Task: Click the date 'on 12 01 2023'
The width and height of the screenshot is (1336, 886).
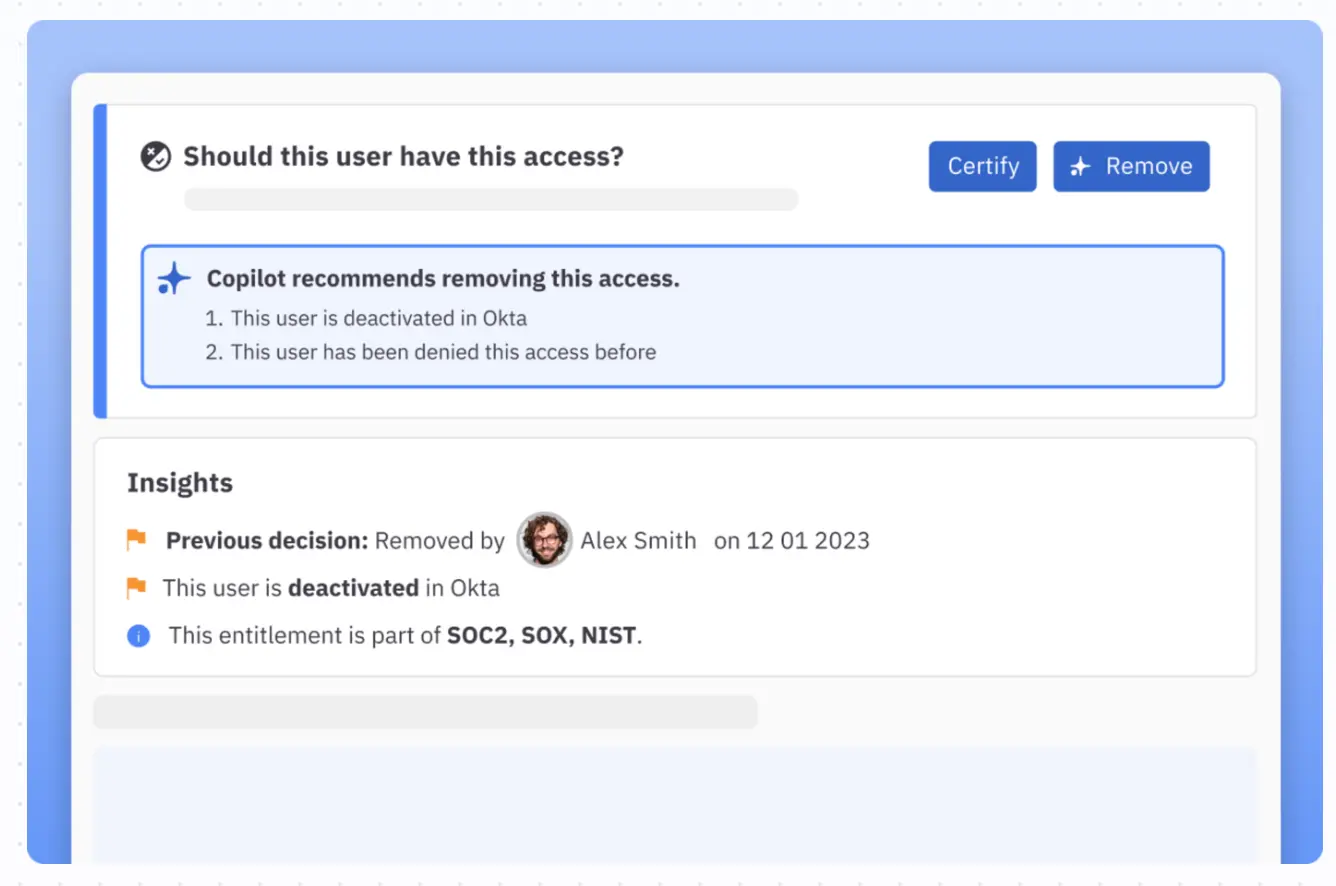Action: tap(791, 541)
